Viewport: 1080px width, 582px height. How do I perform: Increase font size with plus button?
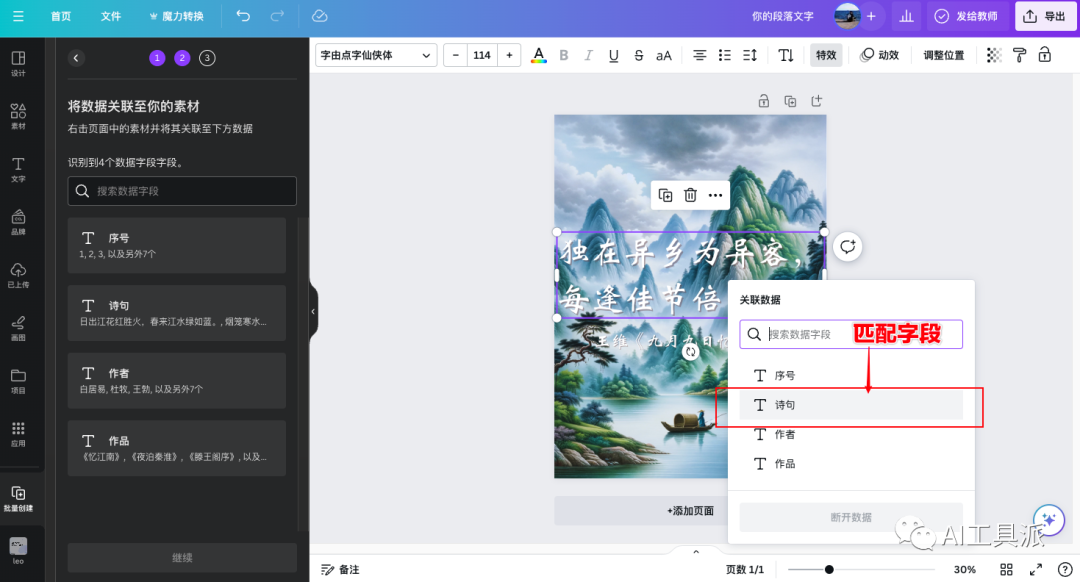click(509, 55)
